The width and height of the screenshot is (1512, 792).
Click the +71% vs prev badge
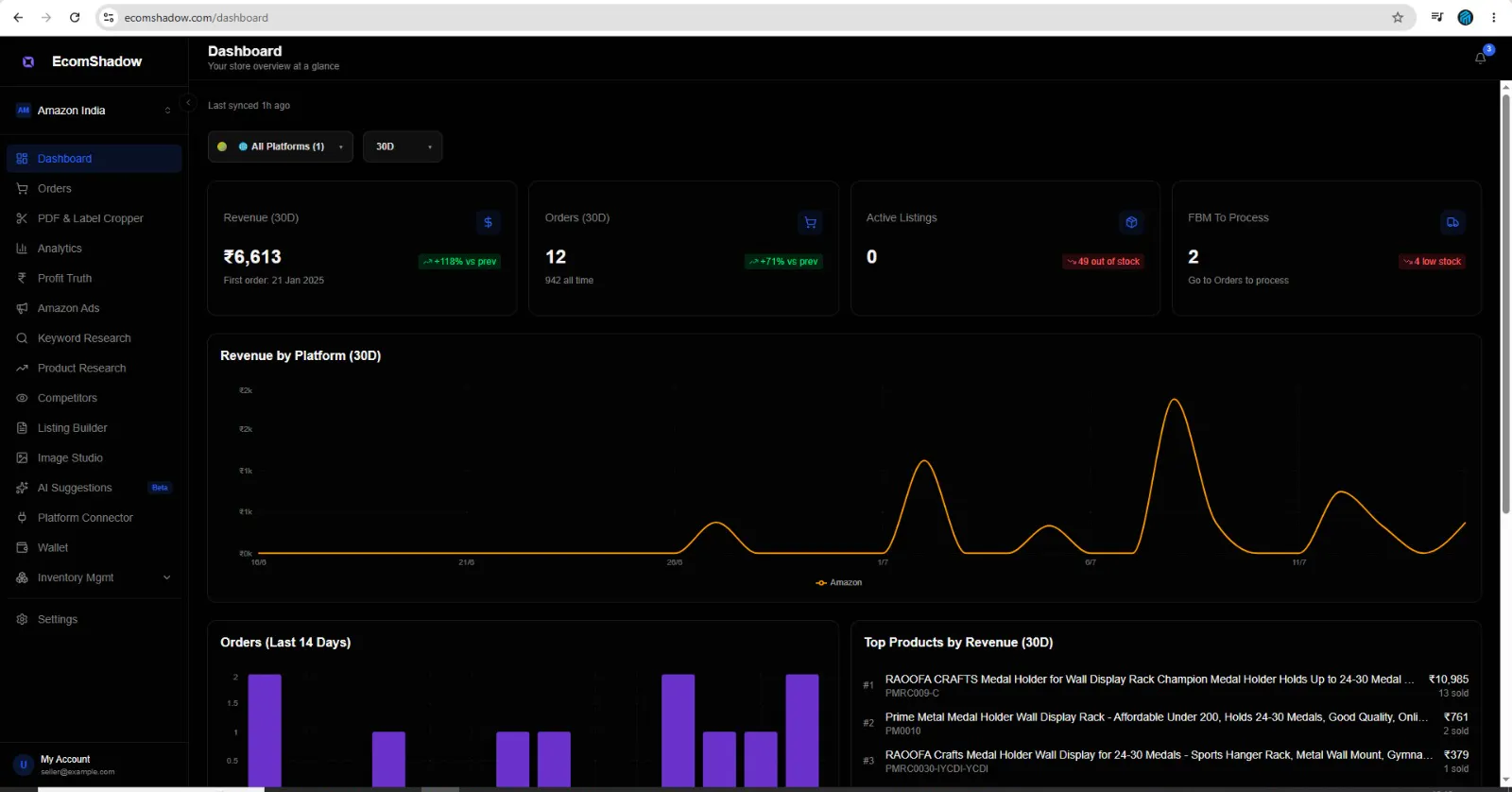pos(783,262)
